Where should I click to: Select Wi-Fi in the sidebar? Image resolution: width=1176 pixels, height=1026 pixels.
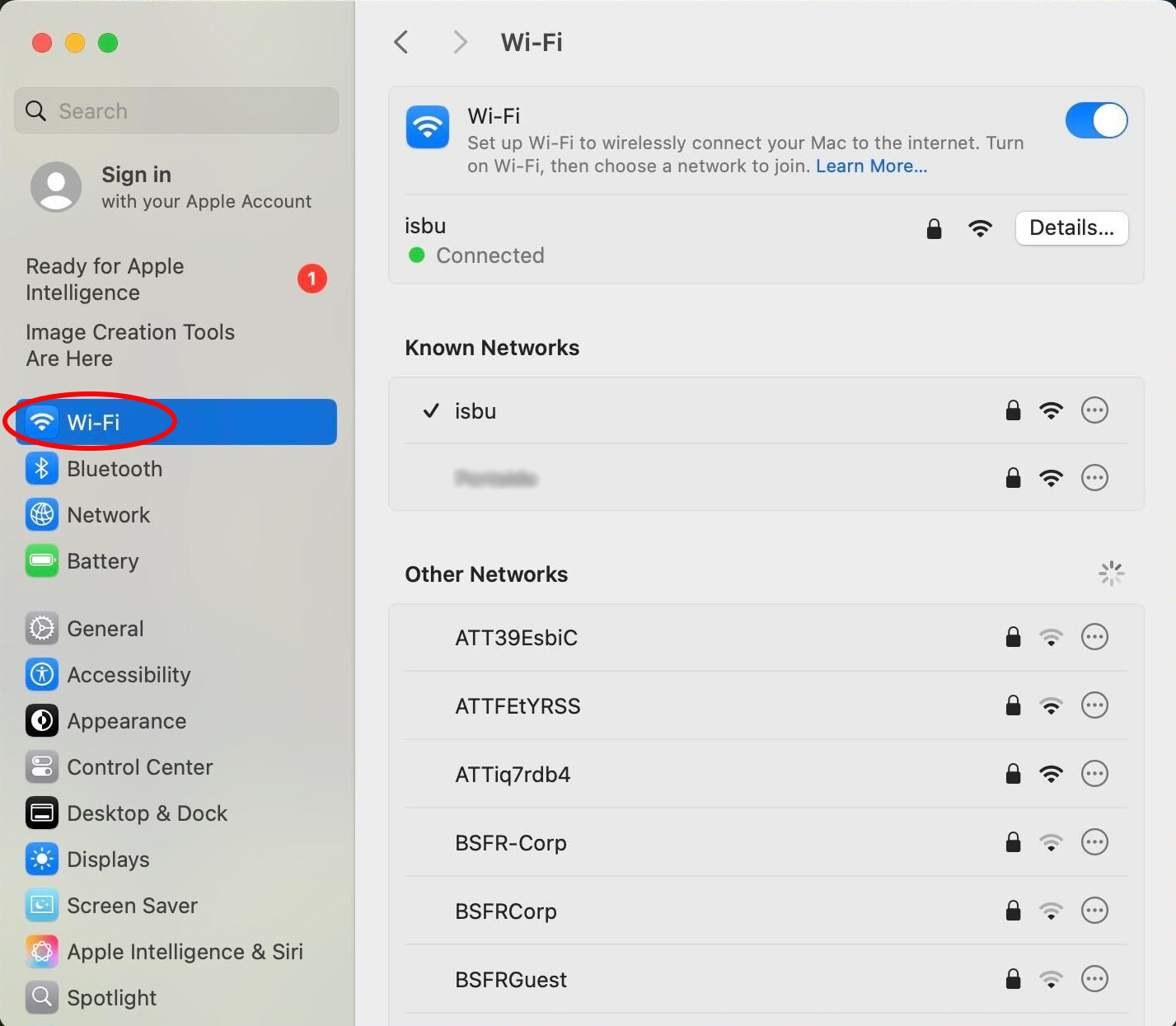pyautogui.click(x=176, y=422)
